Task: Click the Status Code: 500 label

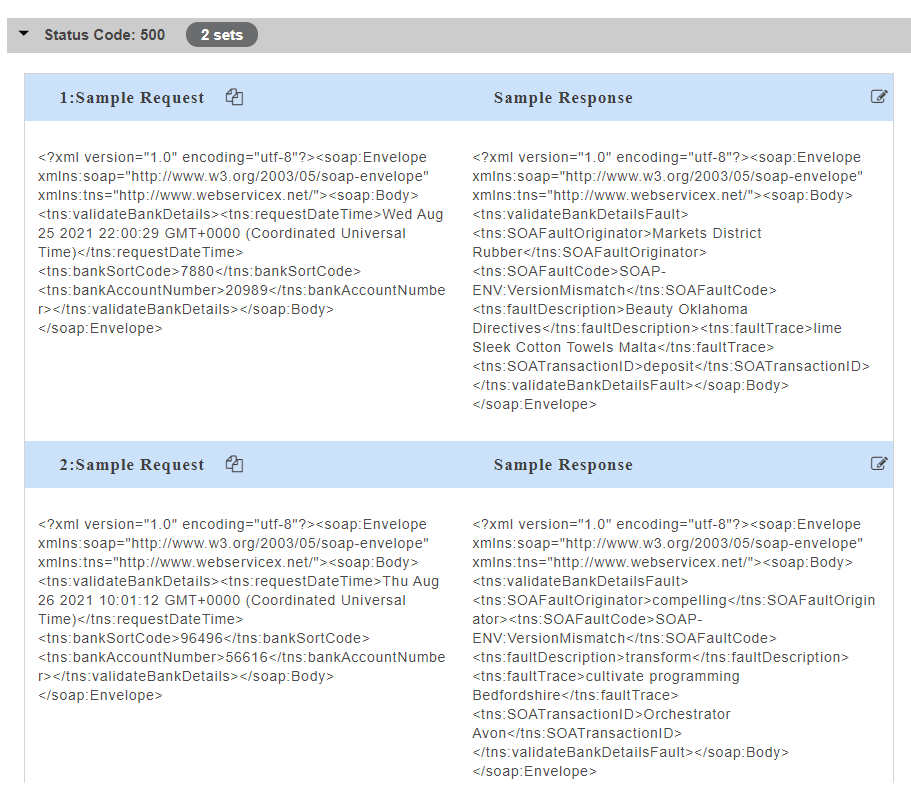Action: click(104, 35)
